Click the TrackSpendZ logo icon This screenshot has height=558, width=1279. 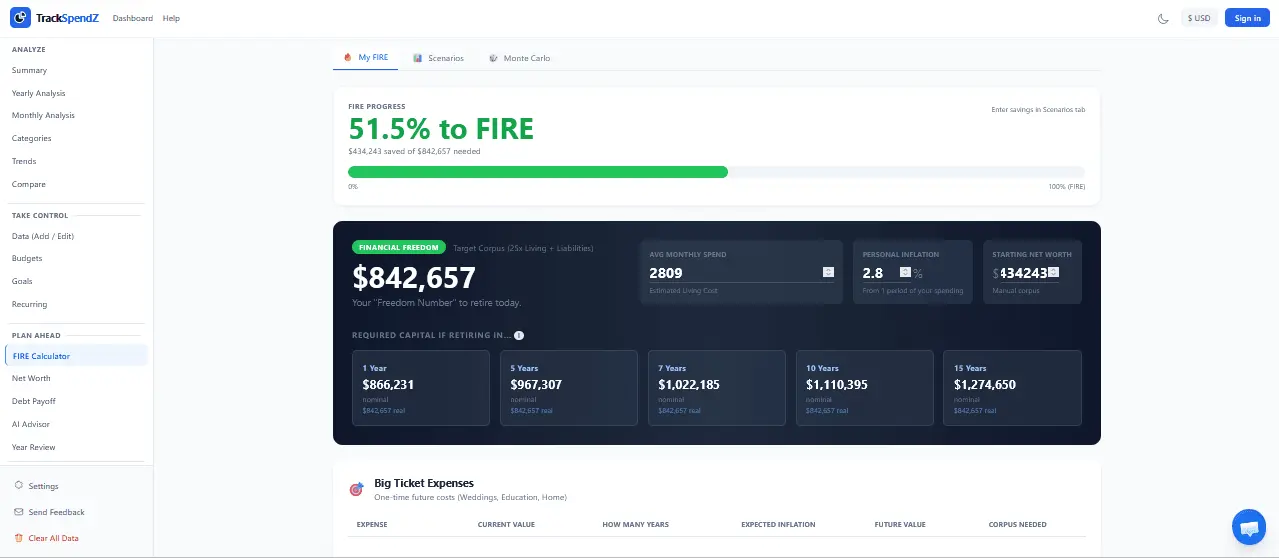pyautogui.click(x=20, y=18)
